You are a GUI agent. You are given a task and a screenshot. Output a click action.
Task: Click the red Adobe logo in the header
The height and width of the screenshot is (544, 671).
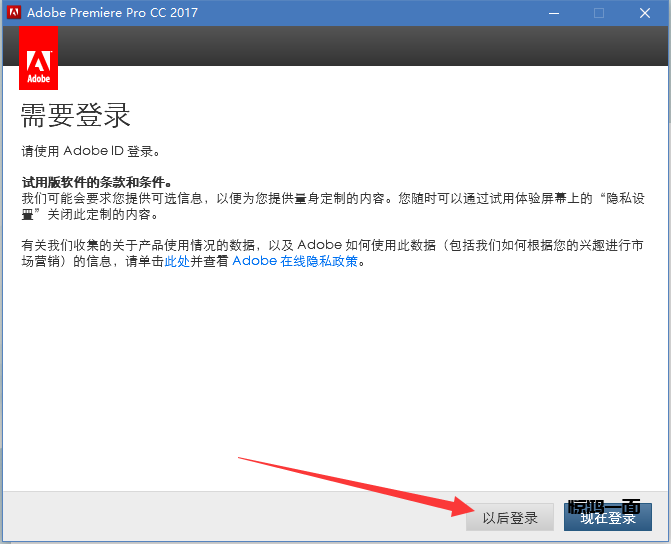coord(38,58)
